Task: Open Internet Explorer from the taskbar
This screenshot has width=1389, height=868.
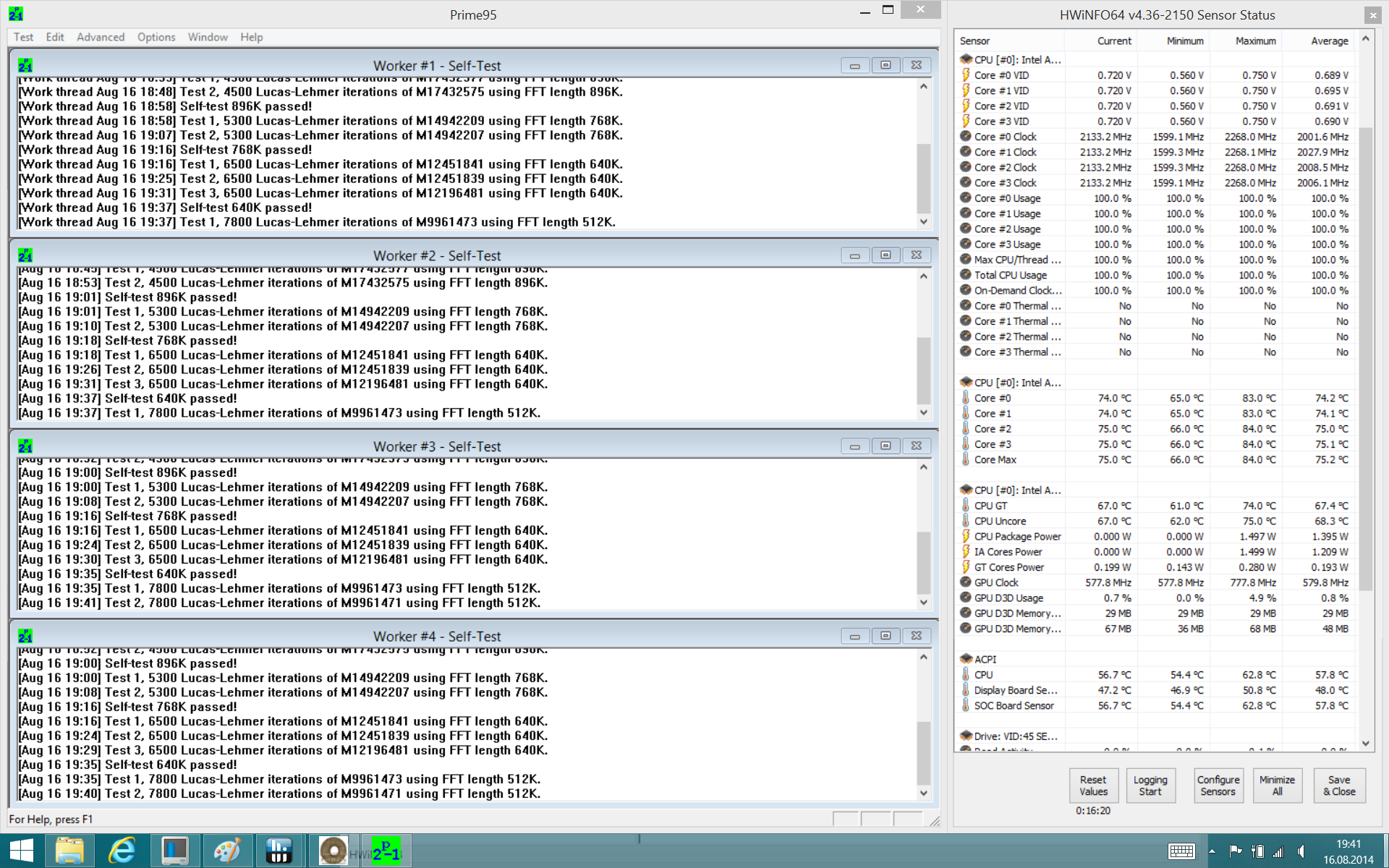Action: 122,851
